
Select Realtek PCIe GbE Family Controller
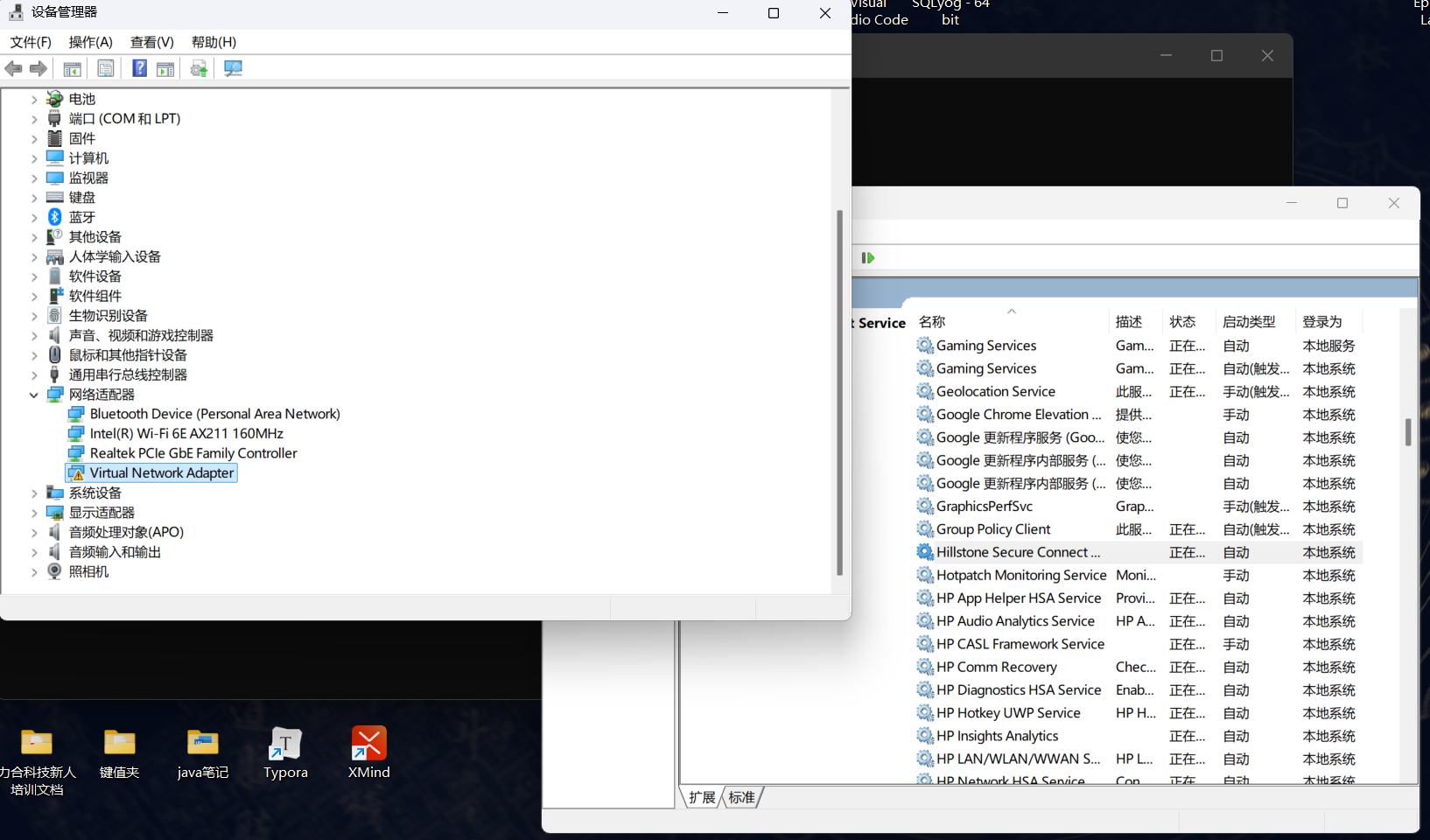[193, 453]
